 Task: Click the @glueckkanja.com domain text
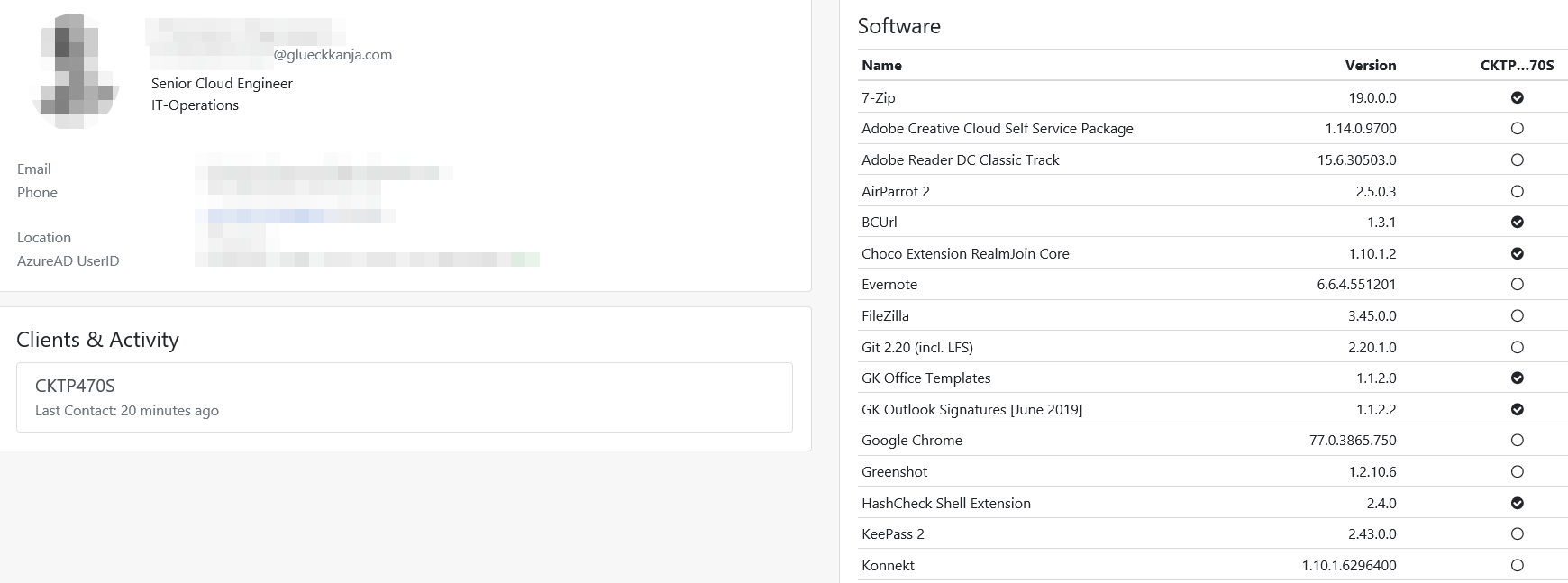(333, 54)
